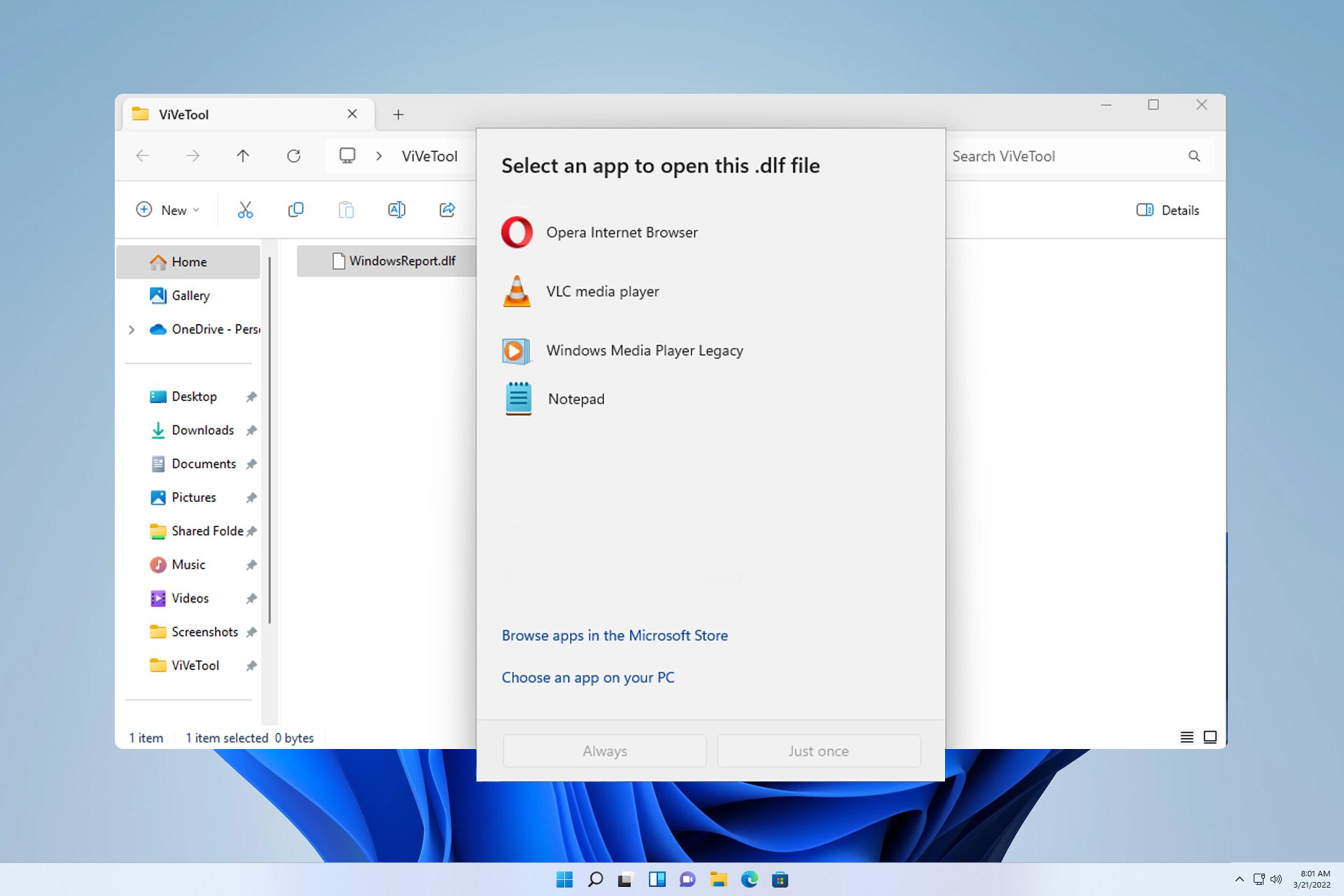Screen dimensions: 1344x896
Task: Expand address bar path chevron
Action: click(x=379, y=156)
